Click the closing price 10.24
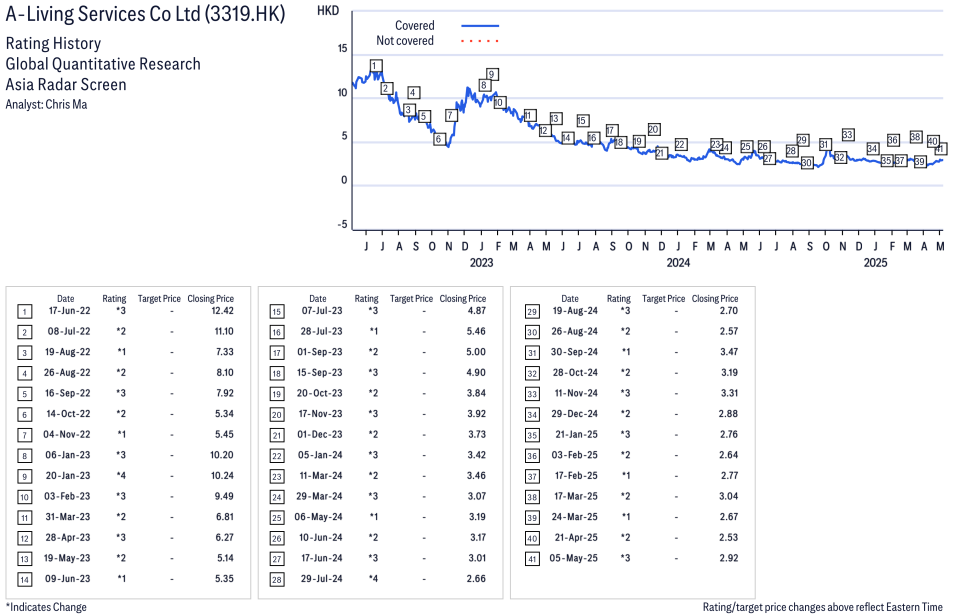Screen dimensions: 954x614 tap(223, 475)
